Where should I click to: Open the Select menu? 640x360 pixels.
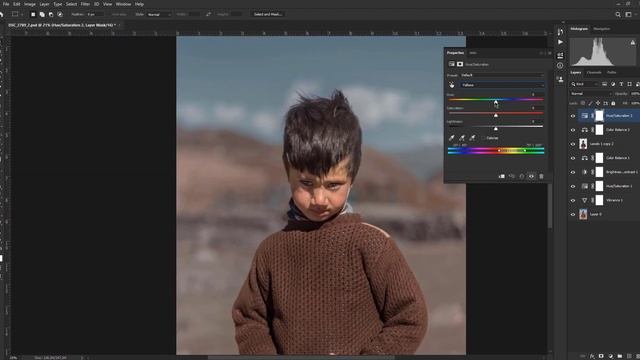point(71,4)
